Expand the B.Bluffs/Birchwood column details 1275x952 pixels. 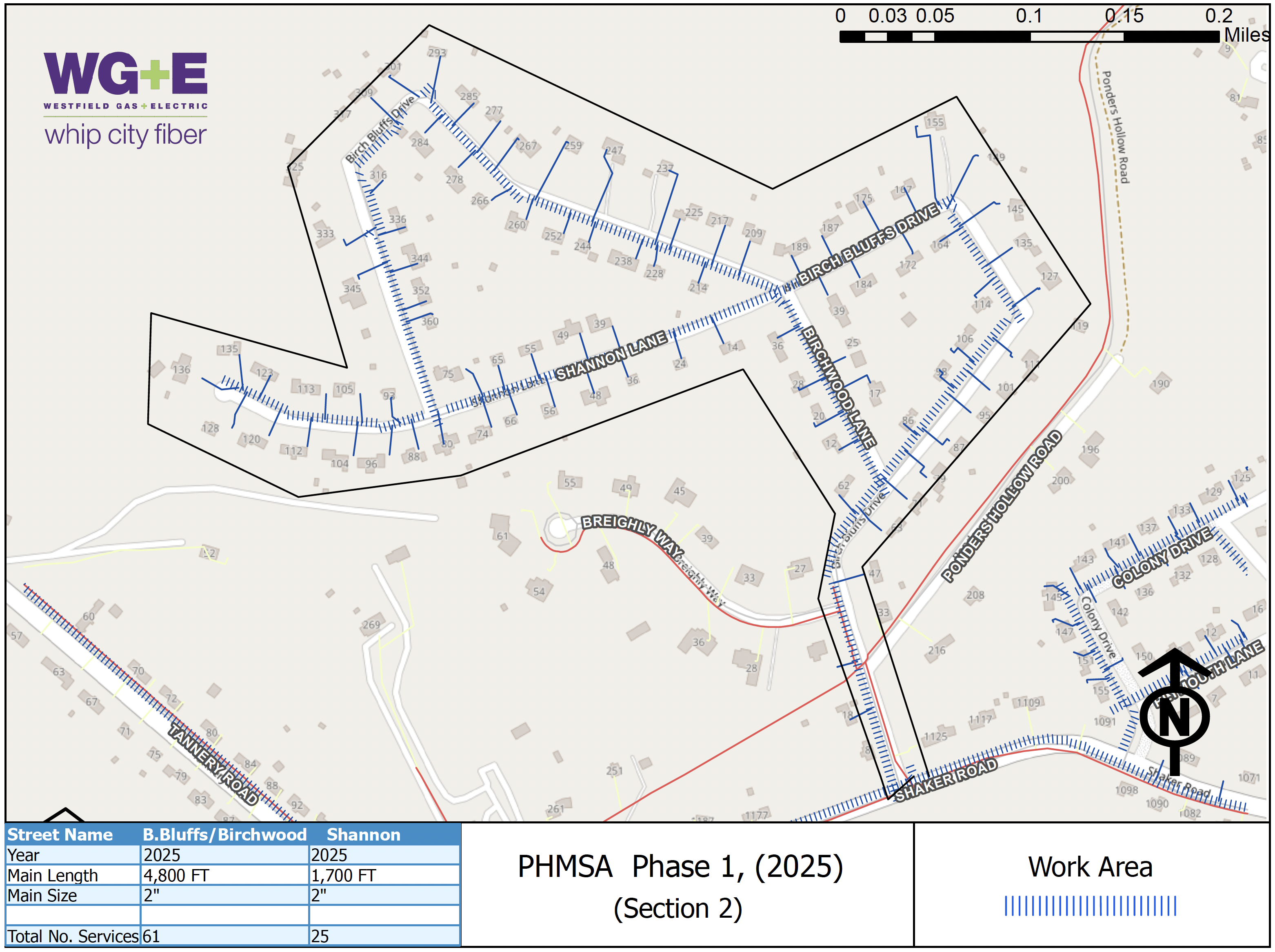[x=225, y=835]
